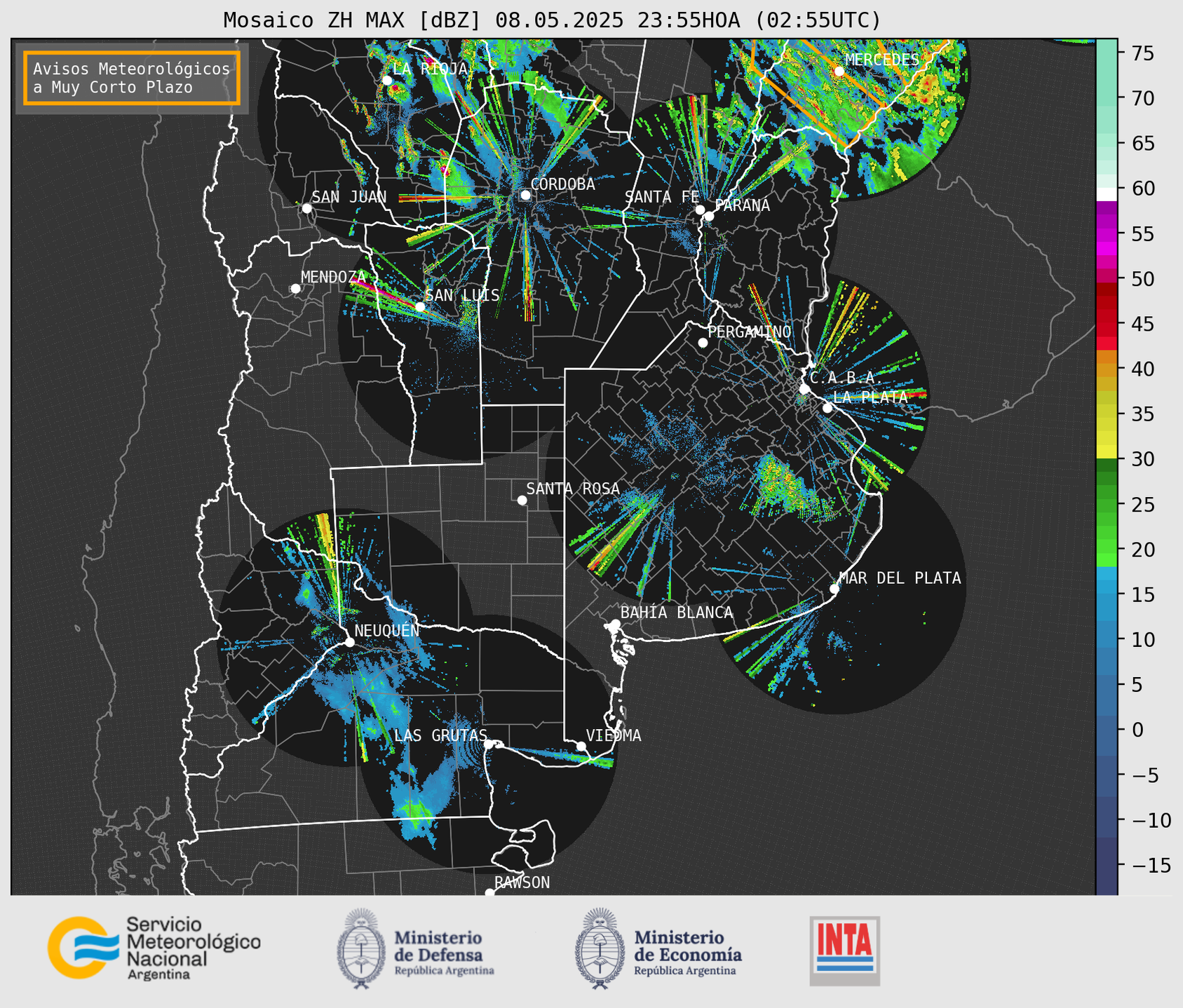Click the San Juan city marker dot
The height and width of the screenshot is (1008, 1183).
[x=306, y=208]
